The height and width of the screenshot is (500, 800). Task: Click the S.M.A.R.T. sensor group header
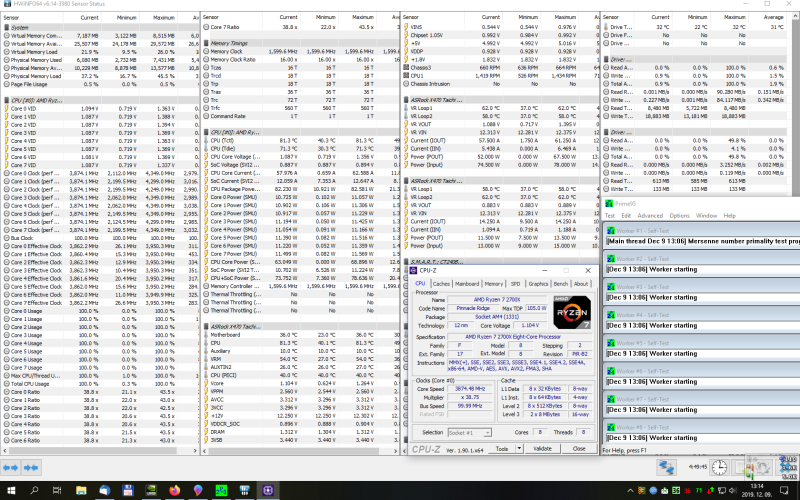click(500, 261)
